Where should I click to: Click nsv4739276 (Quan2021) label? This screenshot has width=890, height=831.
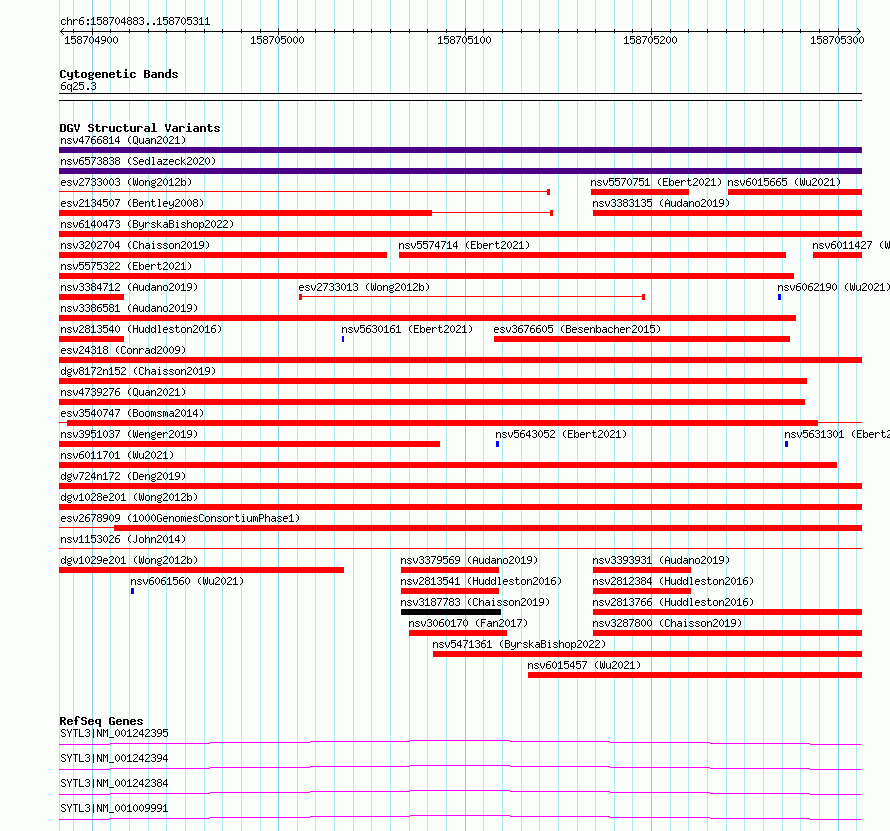point(123,392)
